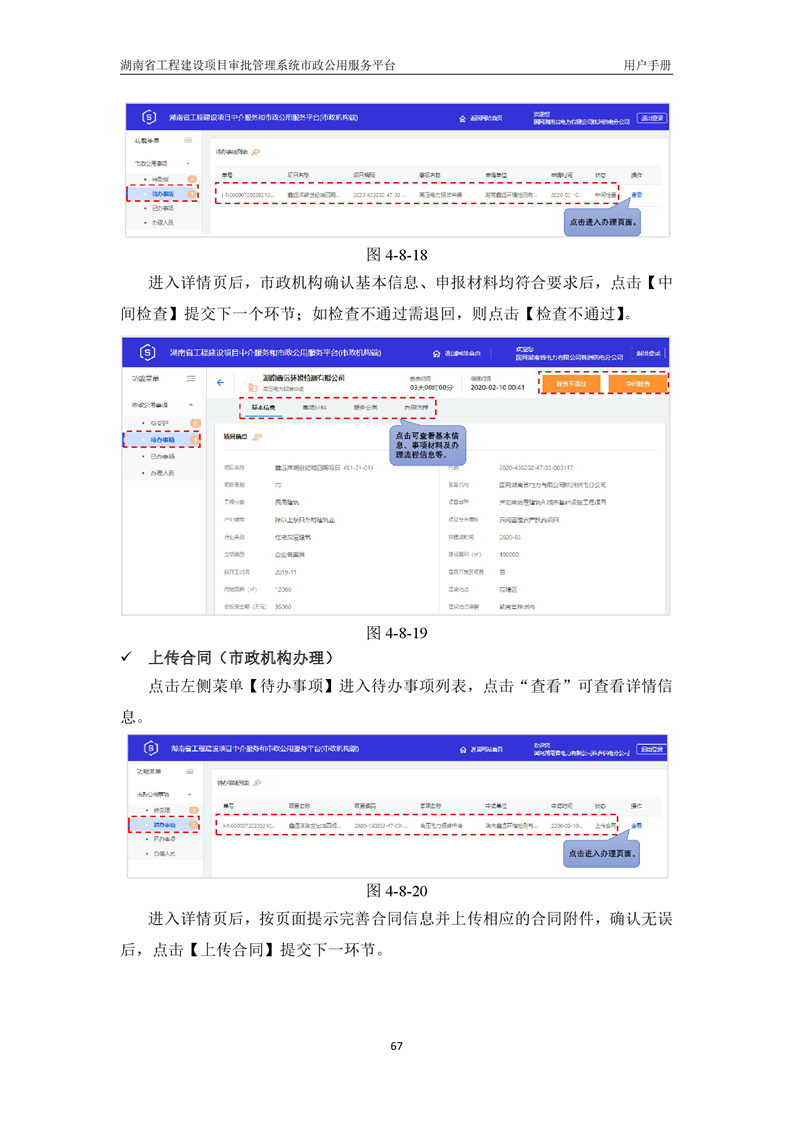This screenshot has width=793, height=1122.
Task: Click 退出登录 in figure 4-8-18 screenshot
Action: pos(652,118)
